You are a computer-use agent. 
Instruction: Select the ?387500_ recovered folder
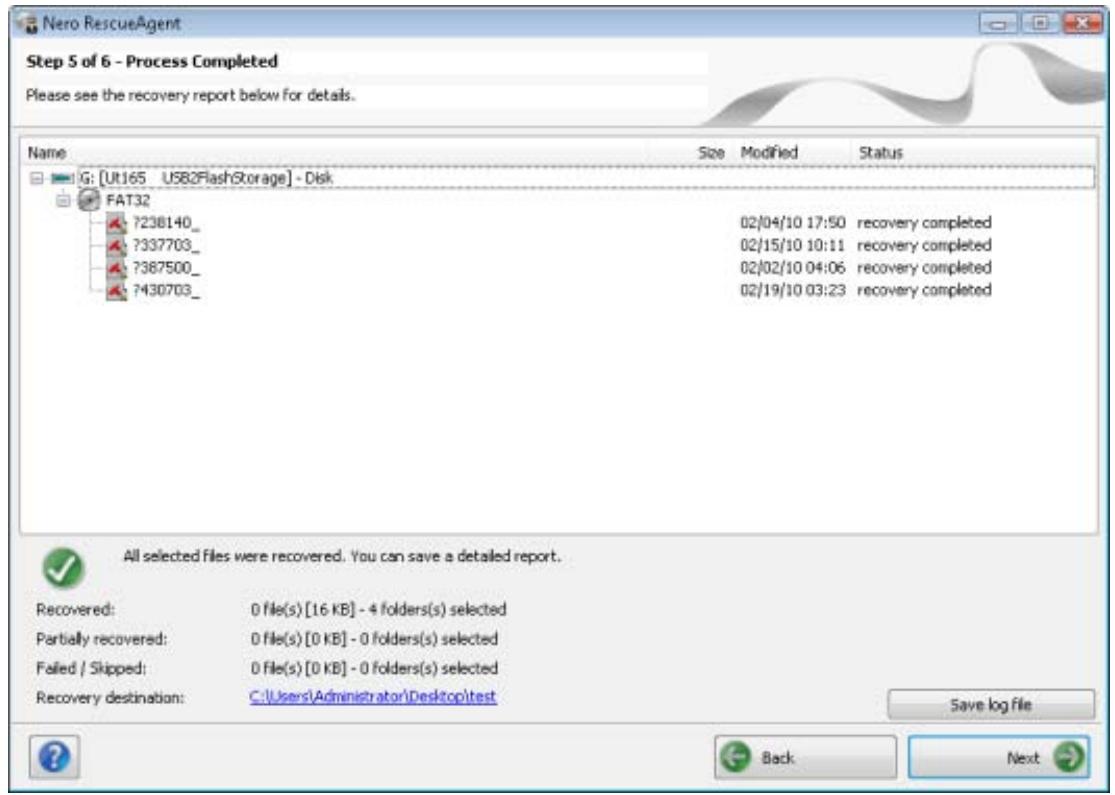pos(166,268)
